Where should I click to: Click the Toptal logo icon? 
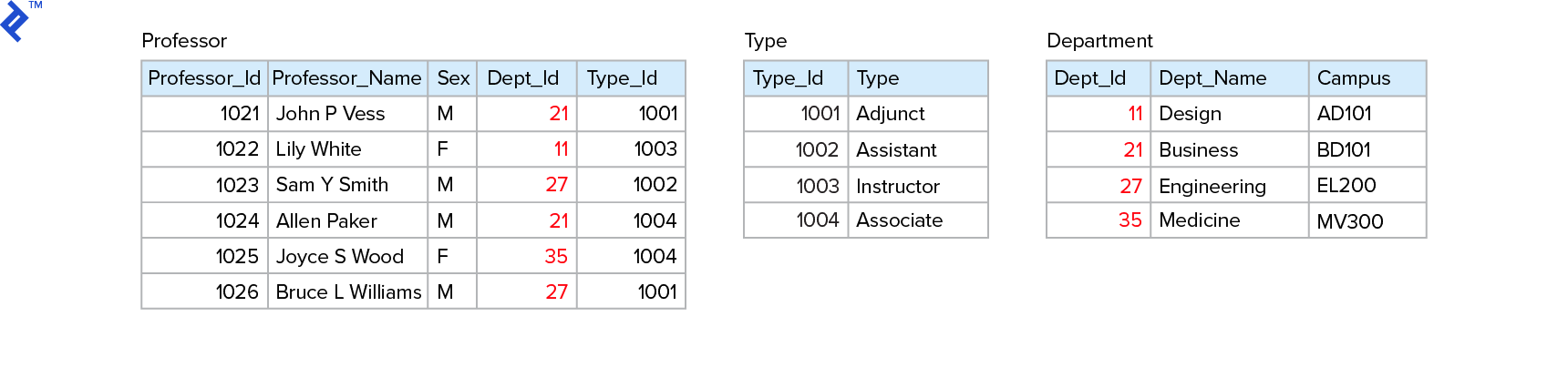coord(16,22)
